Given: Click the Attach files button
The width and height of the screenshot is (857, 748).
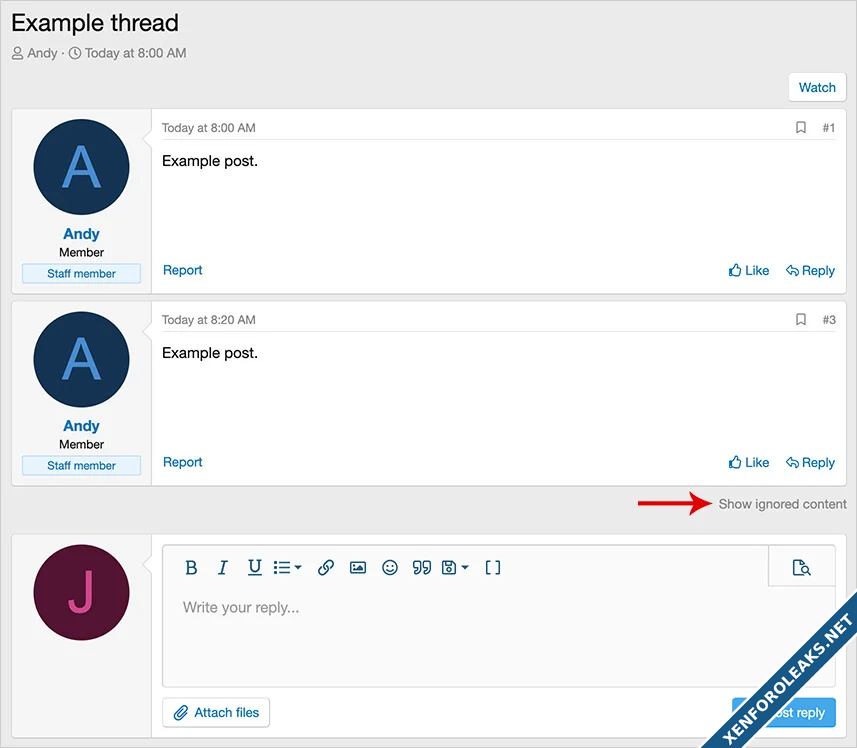Looking at the screenshot, I should 216,713.
